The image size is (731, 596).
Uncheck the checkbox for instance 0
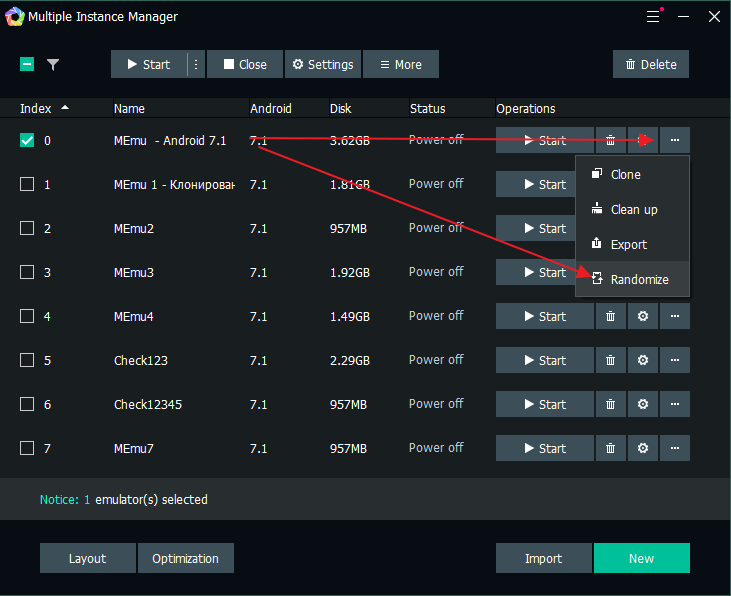[x=27, y=140]
